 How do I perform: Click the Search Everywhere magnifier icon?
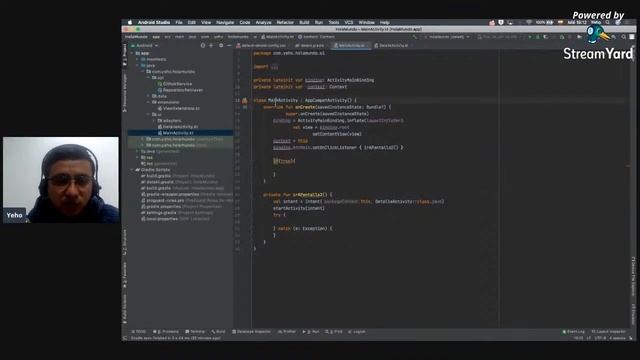pos(624,37)
